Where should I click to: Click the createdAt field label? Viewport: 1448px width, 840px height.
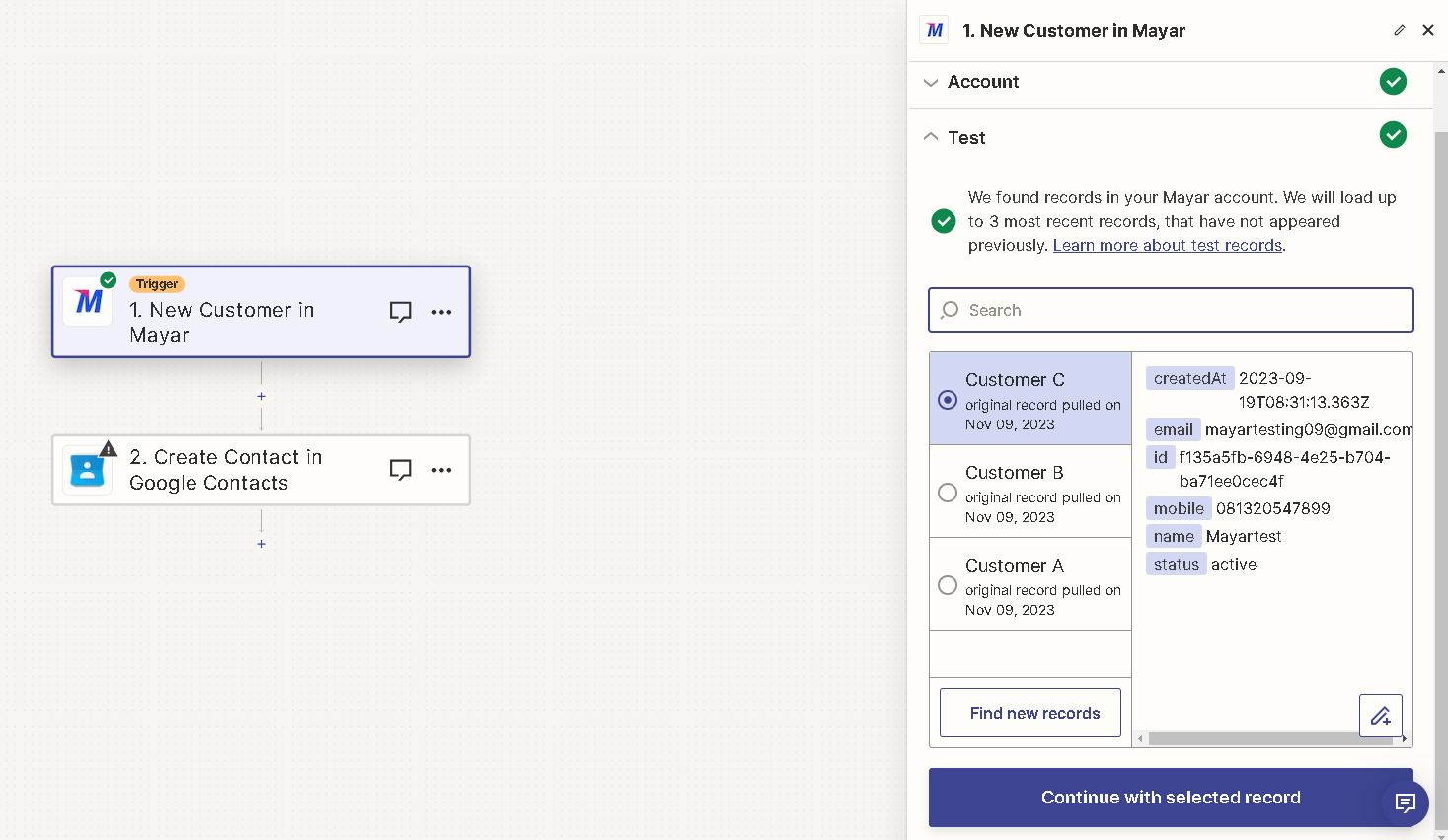(x=1189, y=378)
